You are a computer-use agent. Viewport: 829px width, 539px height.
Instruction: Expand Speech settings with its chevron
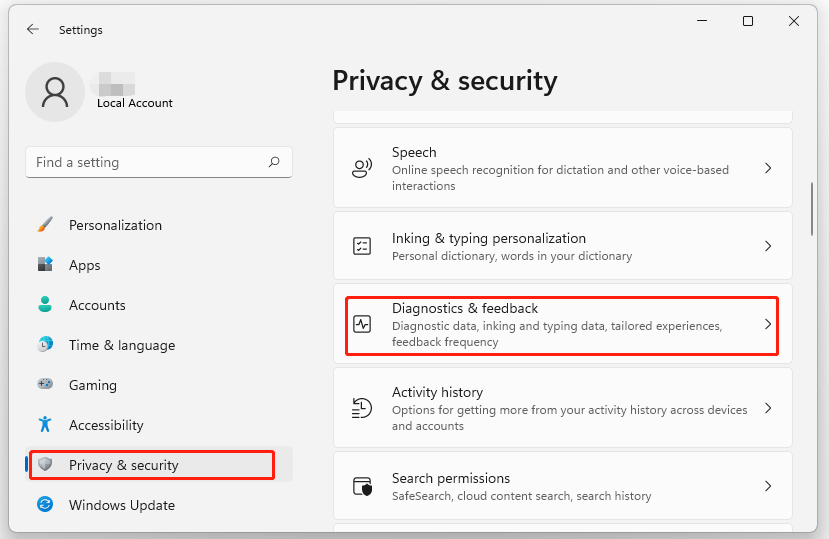pos(768,169)
